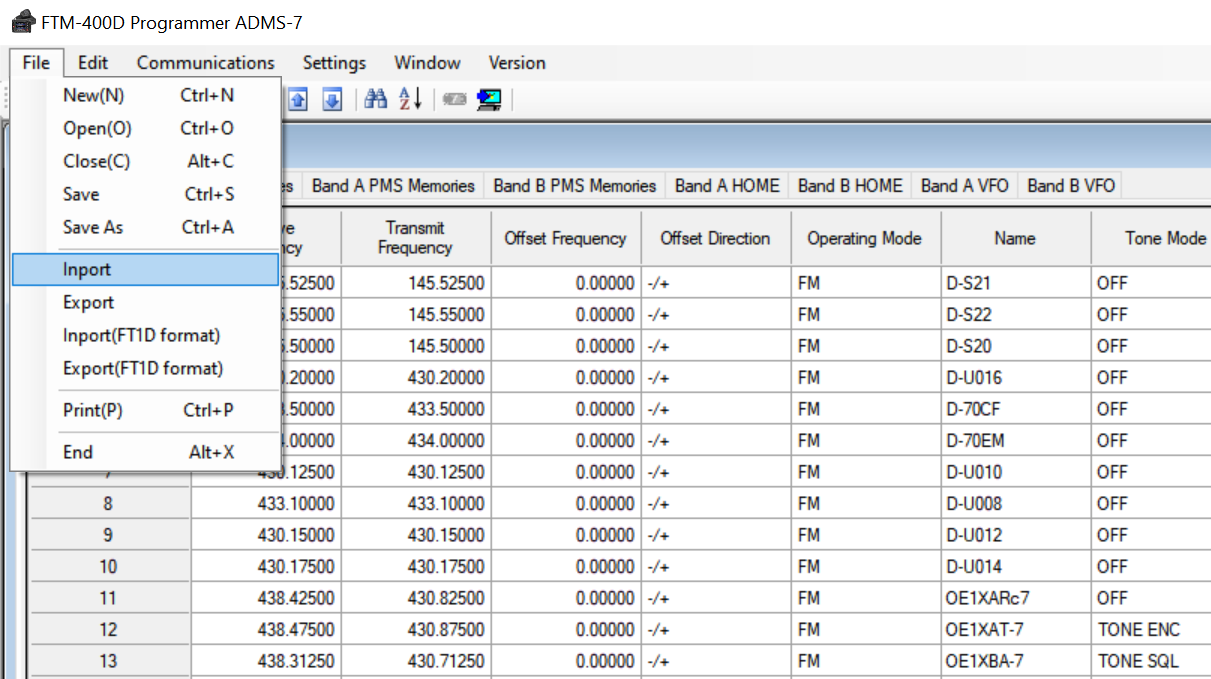
Task: Open the Window menu
Action: (x=427, y=62)
